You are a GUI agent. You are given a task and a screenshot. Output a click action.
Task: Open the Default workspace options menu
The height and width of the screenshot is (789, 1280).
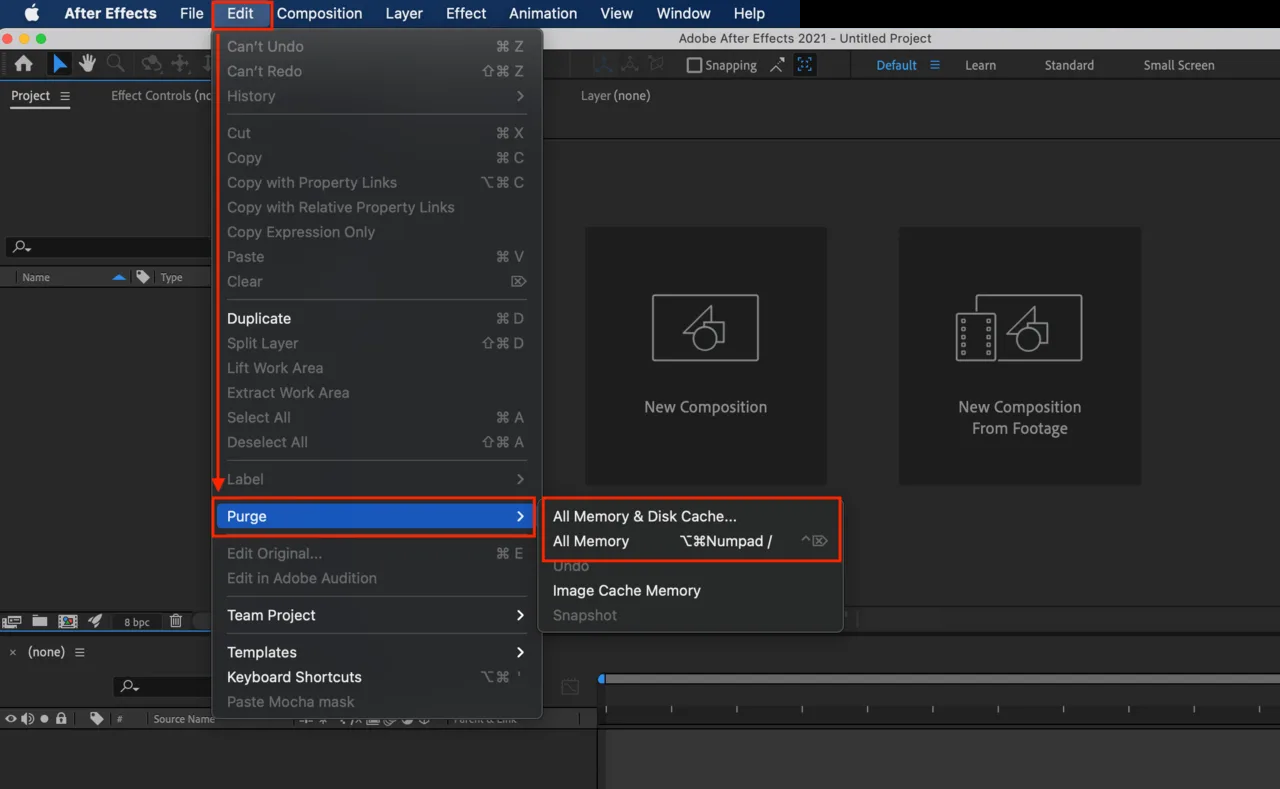coord(935,65)
